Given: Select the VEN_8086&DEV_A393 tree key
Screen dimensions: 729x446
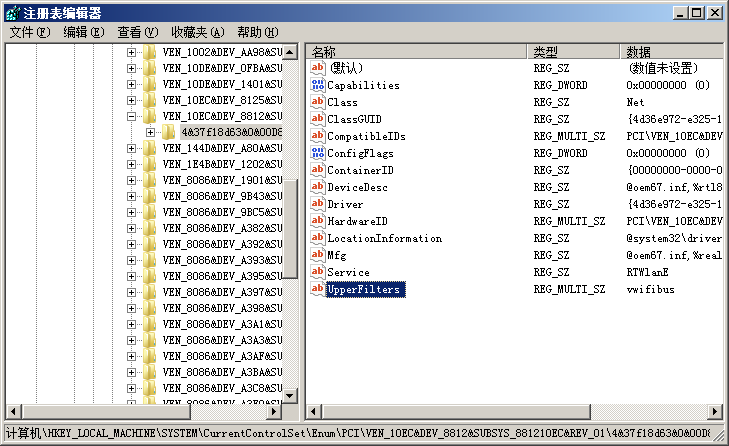Looking at the screenshot, I should pos(222,260).
